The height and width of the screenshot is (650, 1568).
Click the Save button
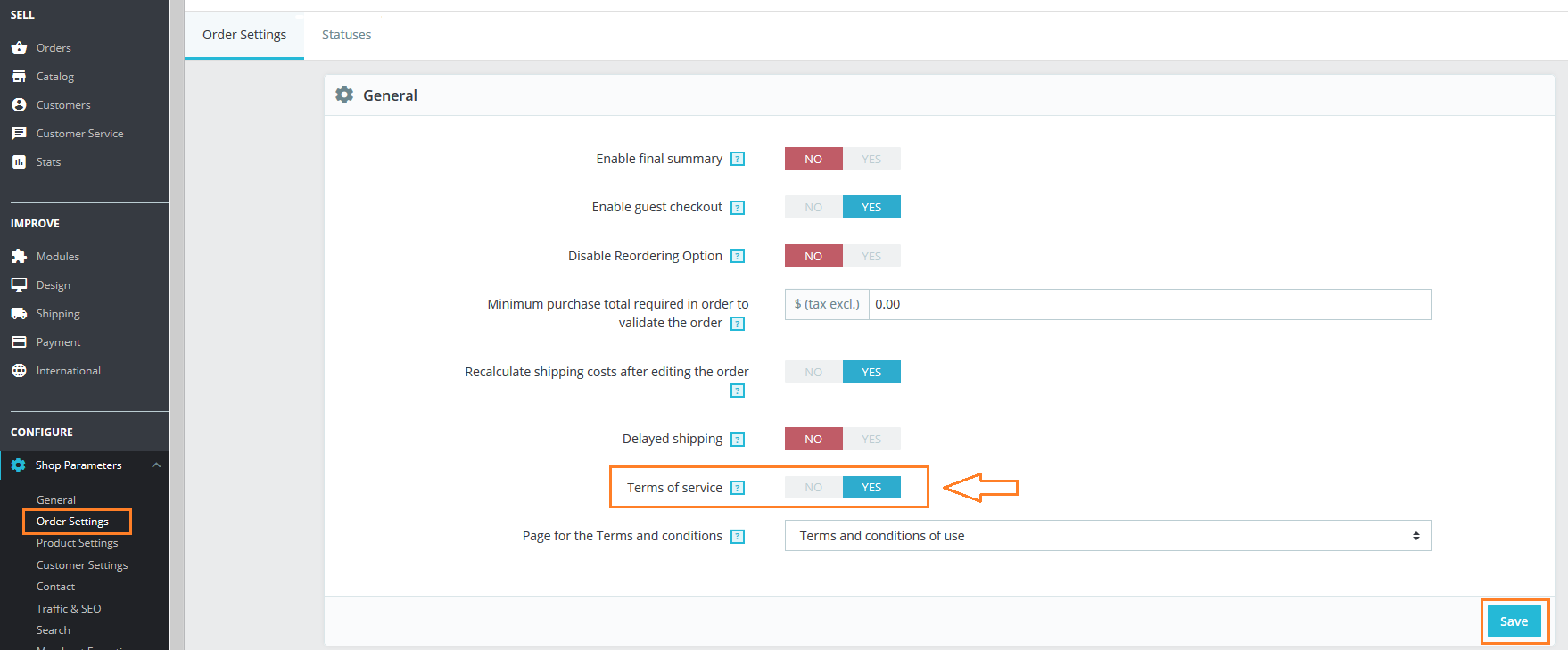pyautogui.click(x=1514, y=621)
